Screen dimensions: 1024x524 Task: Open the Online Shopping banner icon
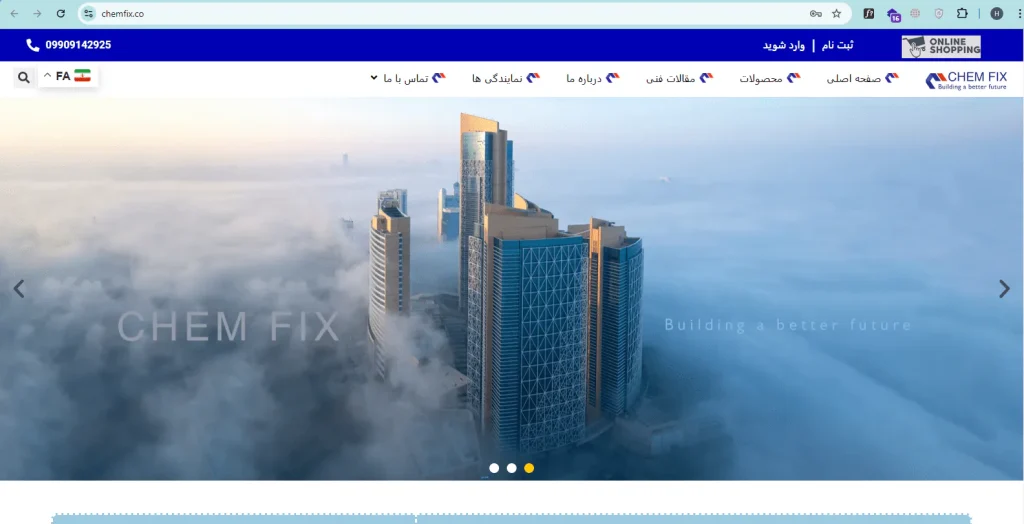(x=940, y=46)
